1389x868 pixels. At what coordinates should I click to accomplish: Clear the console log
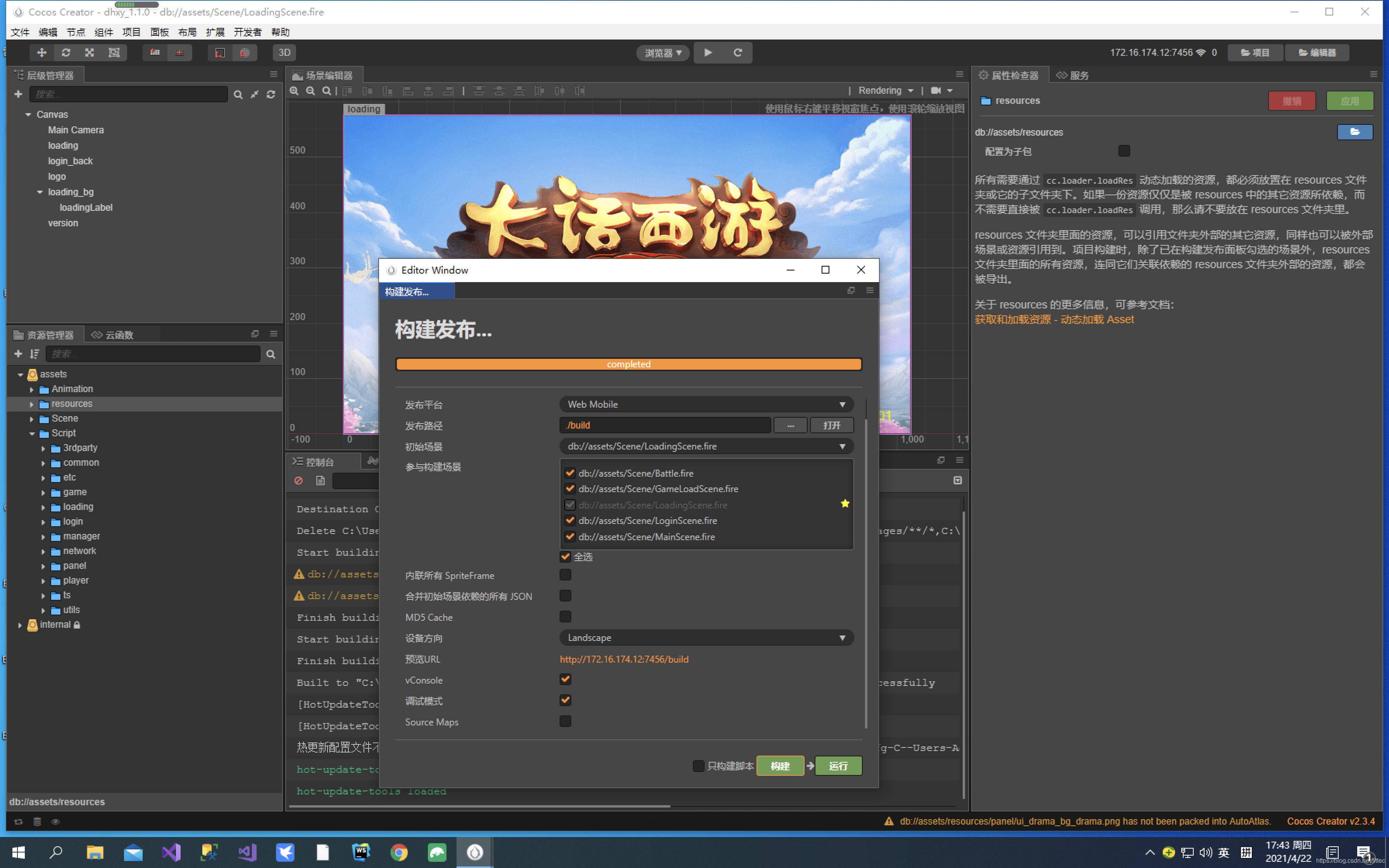298,480
